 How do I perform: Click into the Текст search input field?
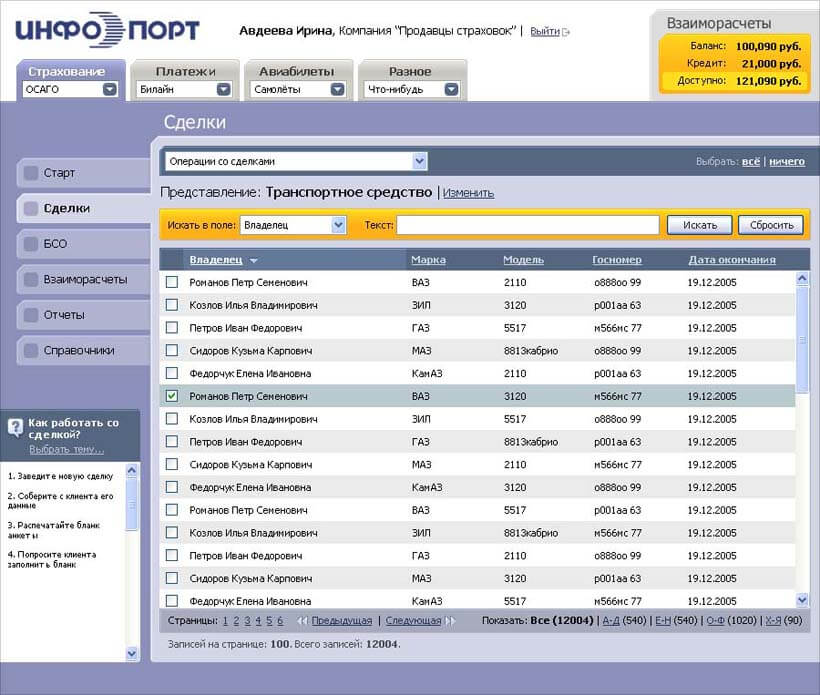click(x=528, y=226)
